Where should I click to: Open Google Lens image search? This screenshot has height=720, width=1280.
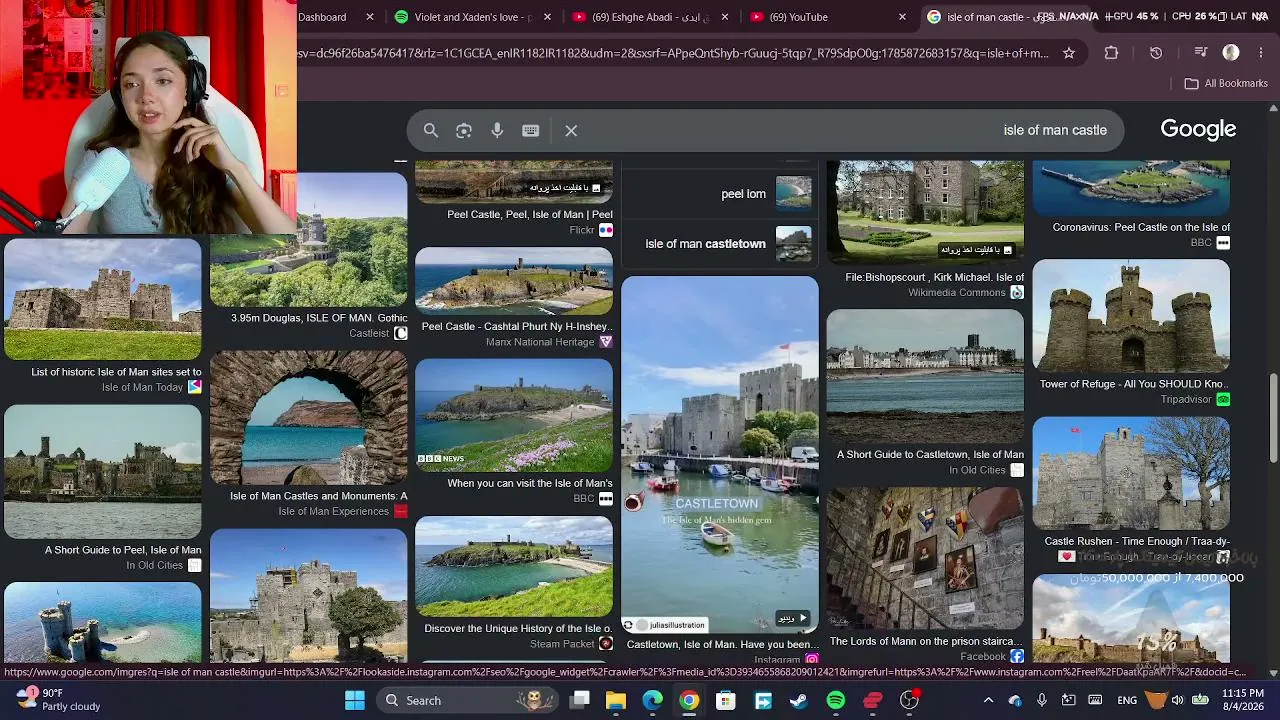(464, 130)
